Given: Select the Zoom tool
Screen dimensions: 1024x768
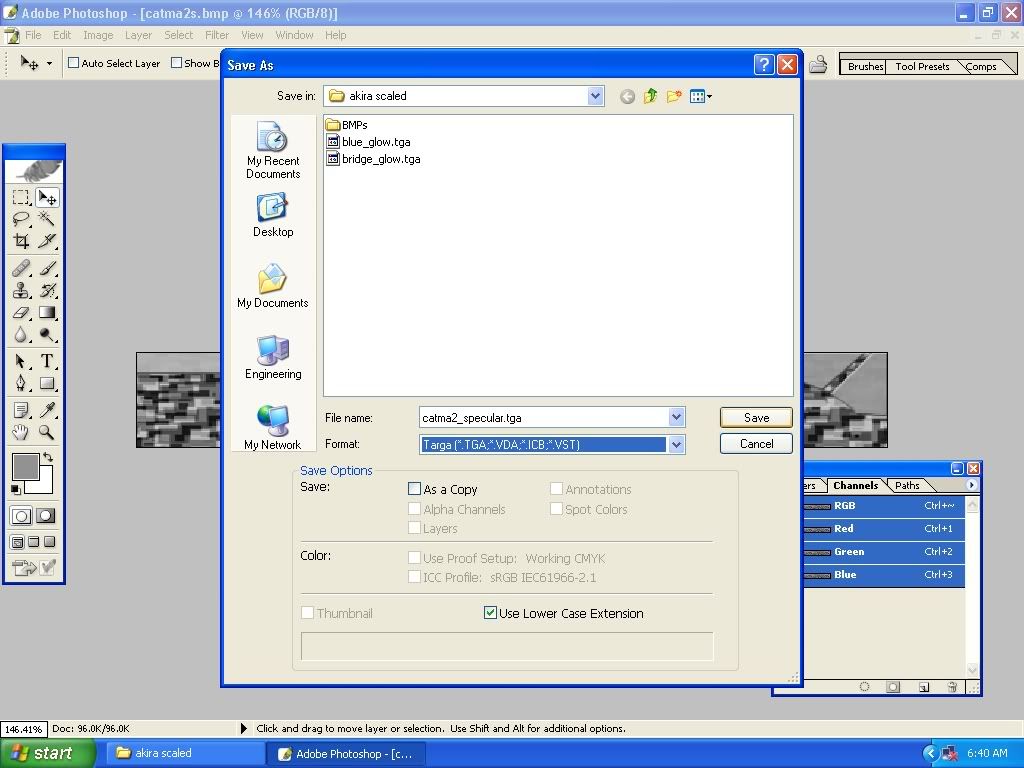Looking at the screenshot, I should click(46, 432).
